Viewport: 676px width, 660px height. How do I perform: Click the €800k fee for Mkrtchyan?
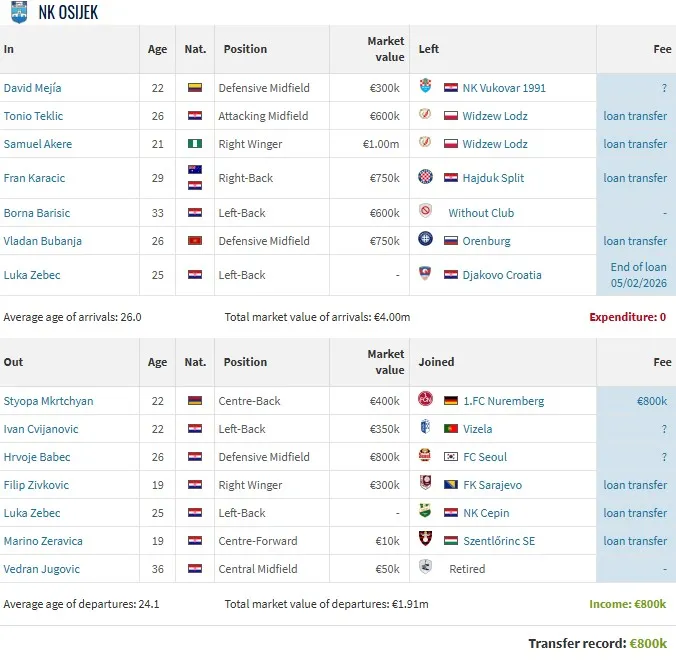(x=651, y=401)
